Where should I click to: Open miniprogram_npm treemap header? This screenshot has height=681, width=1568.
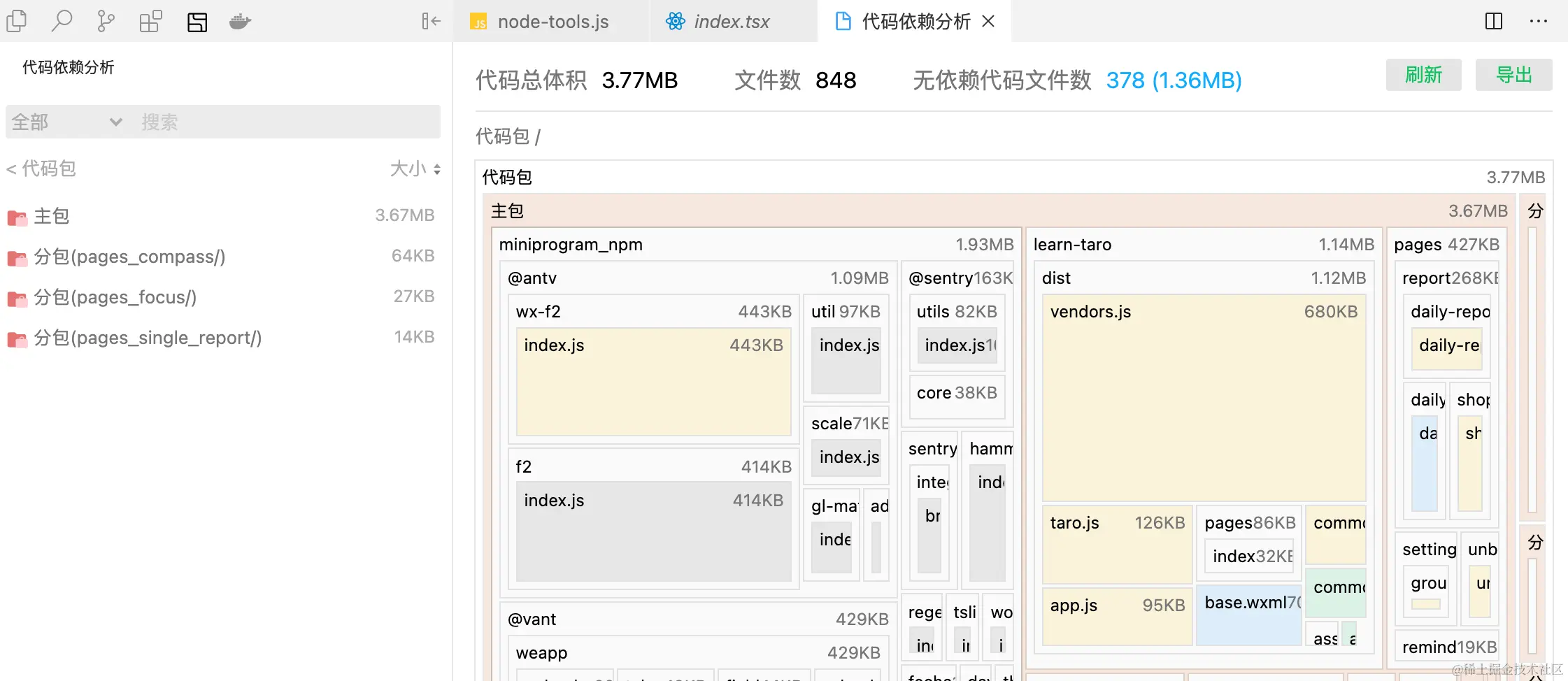(x=756, y=244)
